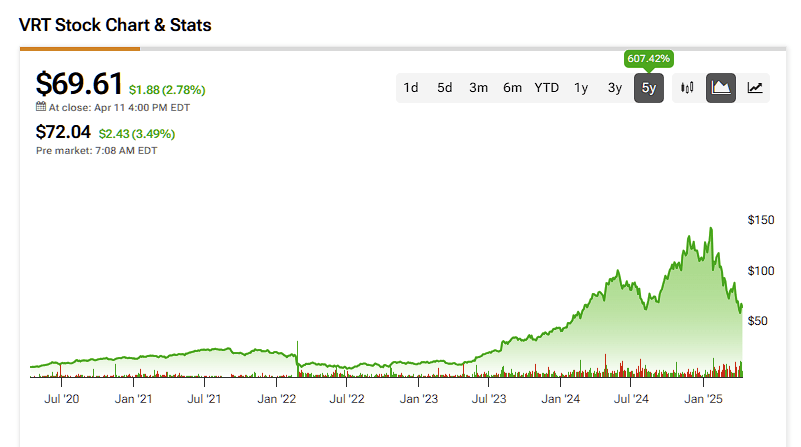Click the $1.88 (2.78%) change value
Screen dimensions: 801x447
pos(167,90)
